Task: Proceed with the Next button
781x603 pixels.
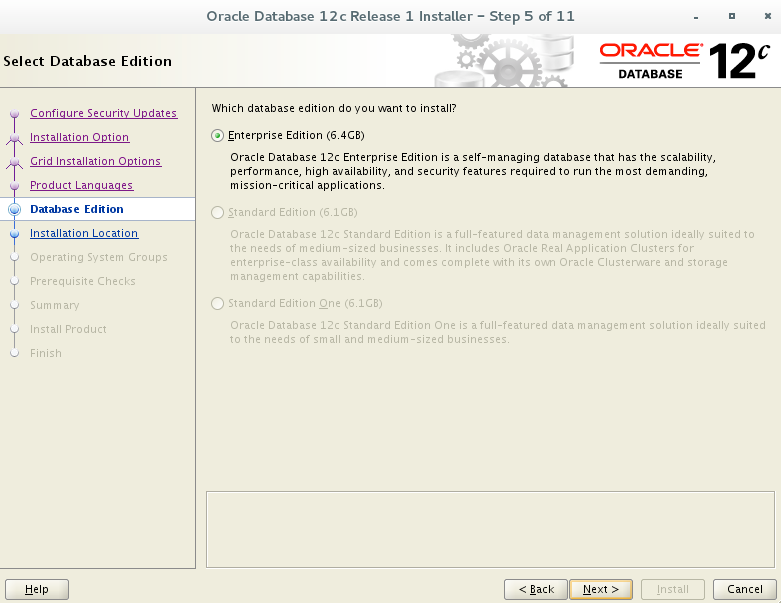Action: 601,589
